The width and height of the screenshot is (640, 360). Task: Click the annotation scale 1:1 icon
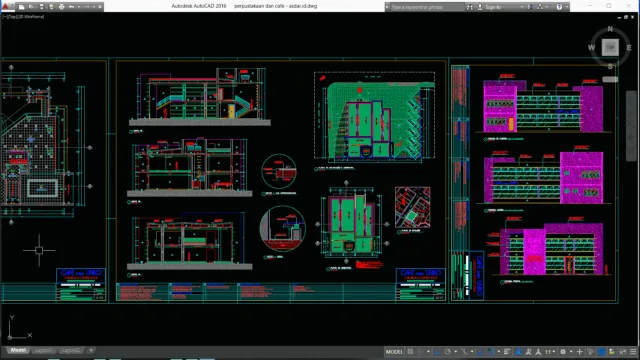pos(548,352)
